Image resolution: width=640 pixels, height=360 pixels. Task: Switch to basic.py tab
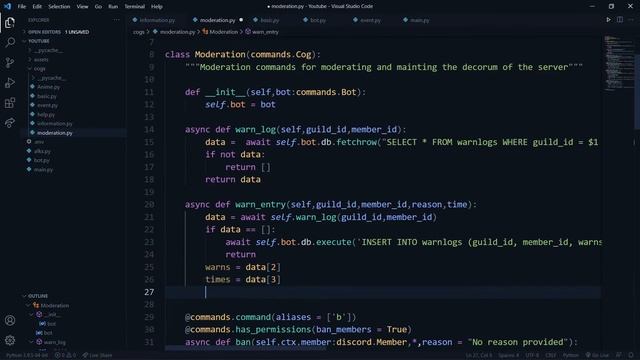(266, 20)
